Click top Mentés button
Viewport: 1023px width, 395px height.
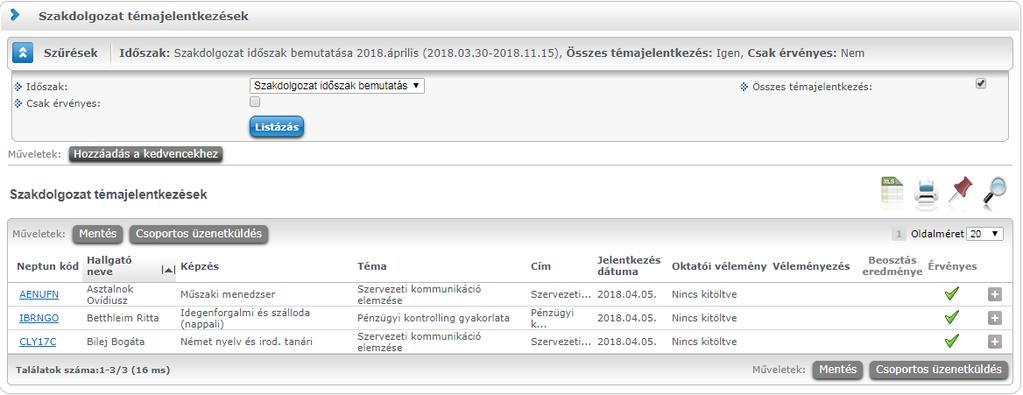(98, 234)
